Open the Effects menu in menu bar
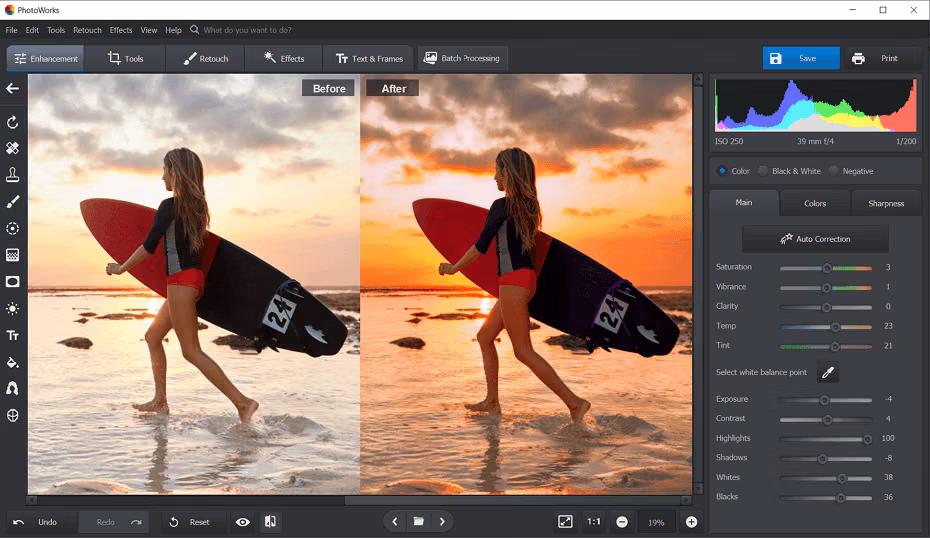Viewport: 930px width, 538px height. click(x=121, y=30)
